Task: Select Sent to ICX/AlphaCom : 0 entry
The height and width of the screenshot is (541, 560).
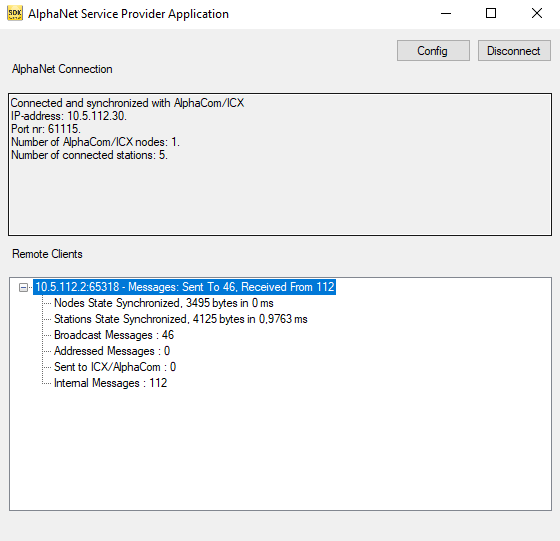Action: [115, 367]
